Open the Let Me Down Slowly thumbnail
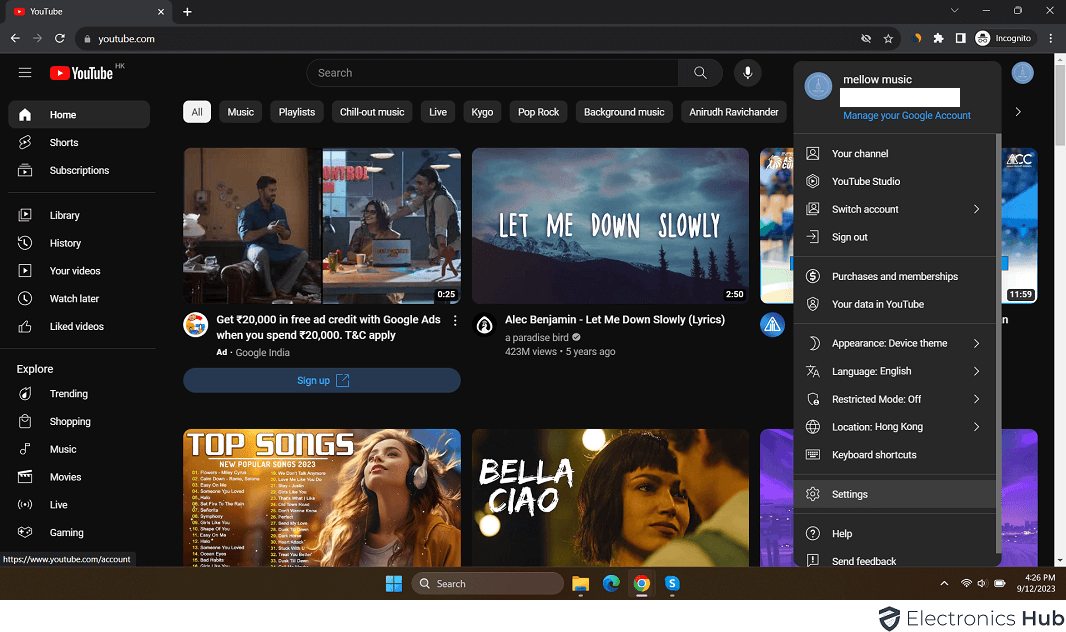Image resolution: width=1066 pixels, height=632 pixels. (x=610, y=226)
